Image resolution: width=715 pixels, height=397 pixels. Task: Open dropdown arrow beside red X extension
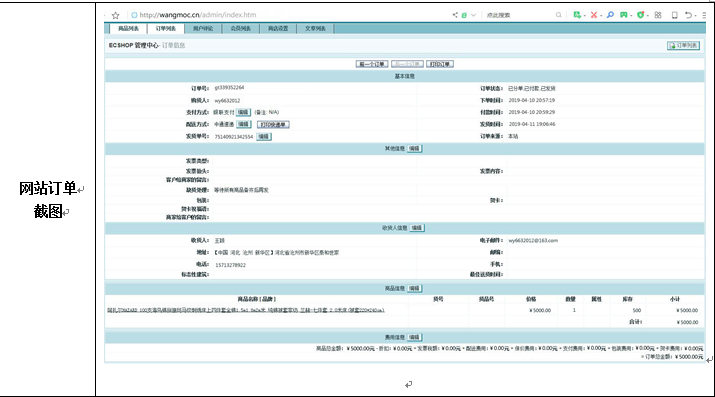(601, 16)
